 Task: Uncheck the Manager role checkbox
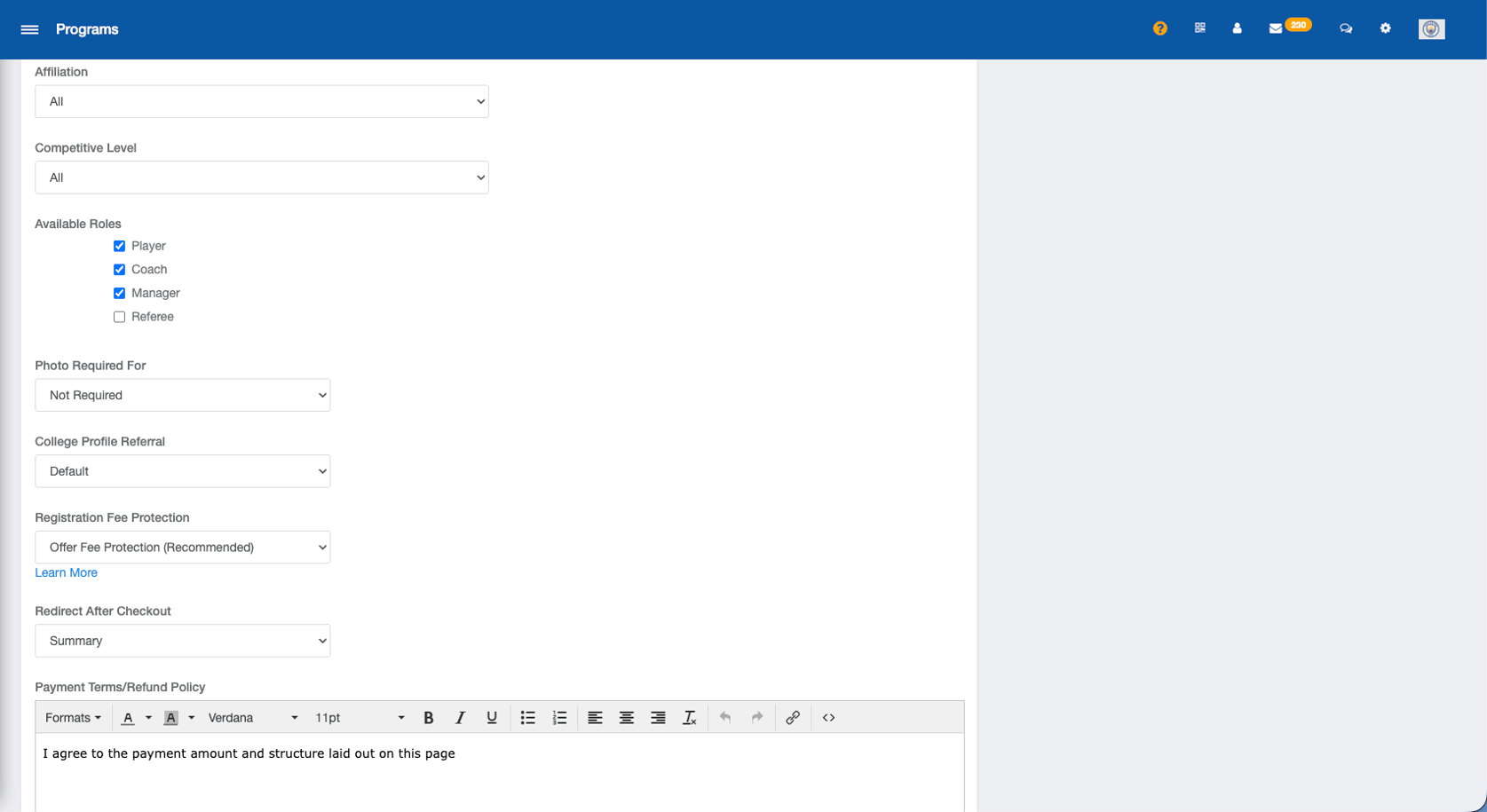(x=119, y=293)
